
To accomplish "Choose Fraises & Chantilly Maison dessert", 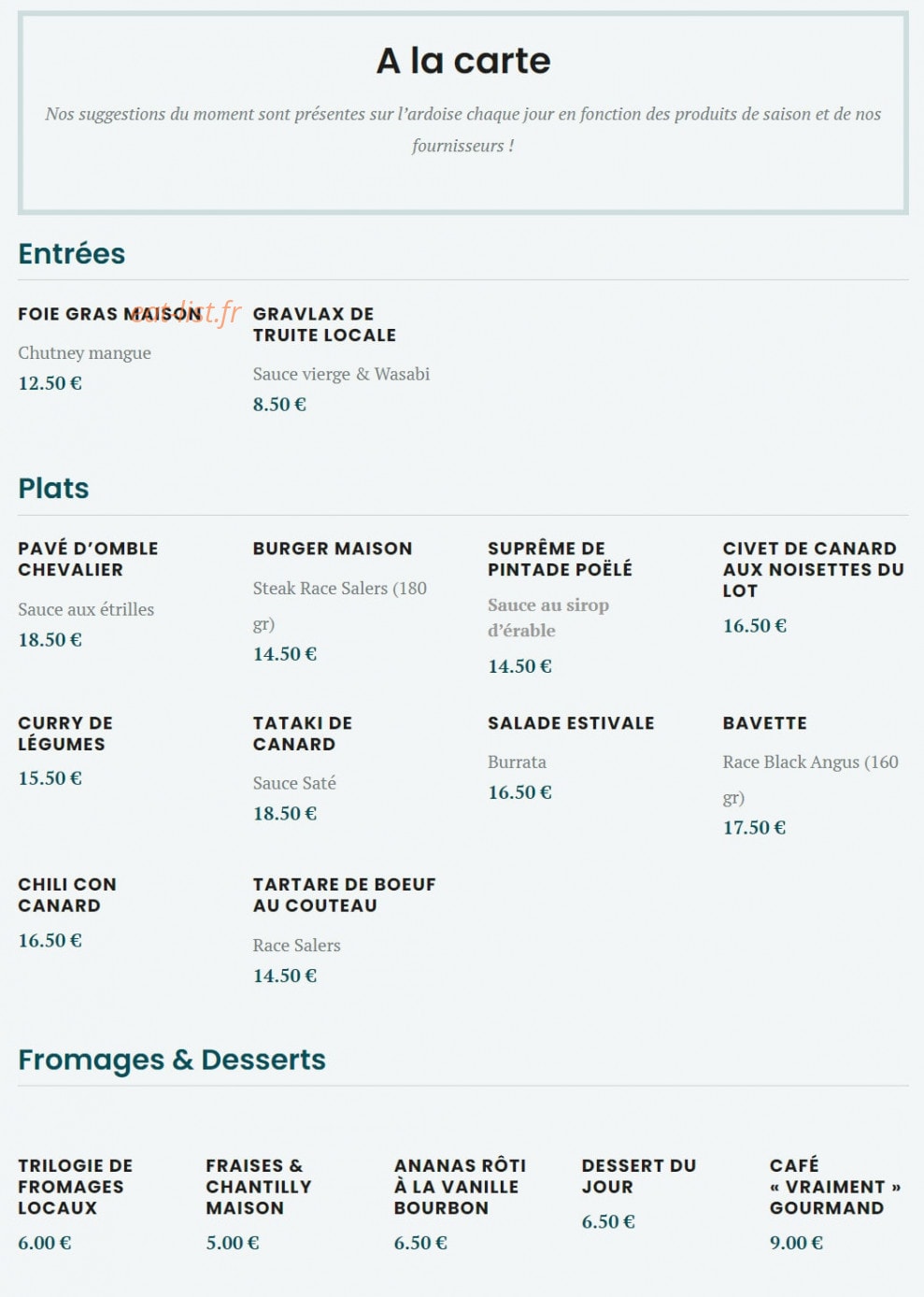I will [259, 1187].
